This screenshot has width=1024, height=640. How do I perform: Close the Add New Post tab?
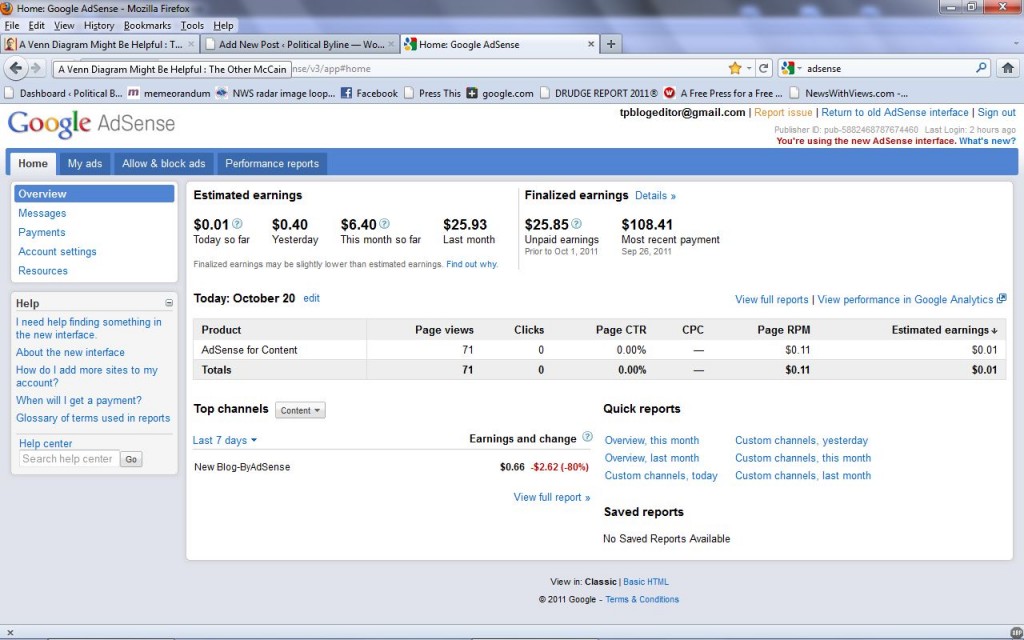(x=391, y=44)
